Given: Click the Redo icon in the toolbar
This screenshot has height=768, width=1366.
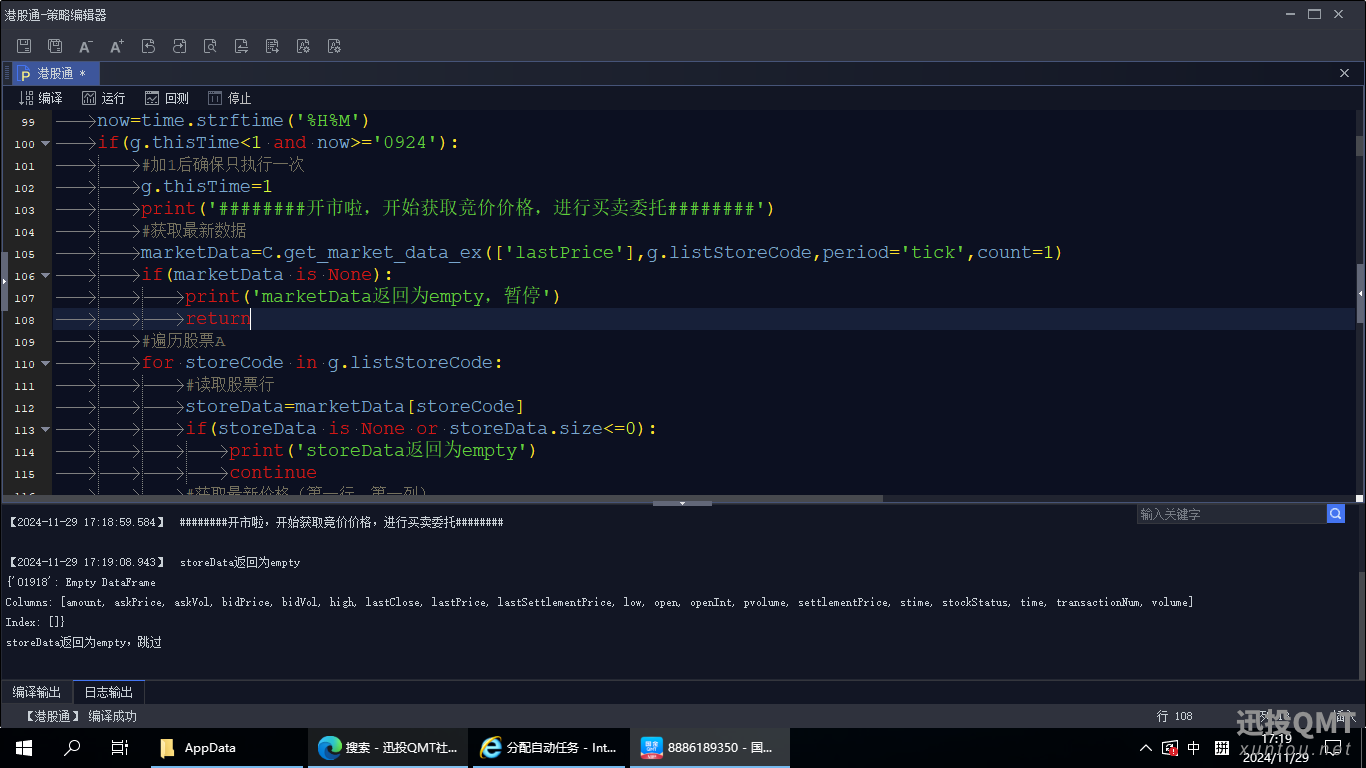Looking at the screenshot, I should [179, 46].
